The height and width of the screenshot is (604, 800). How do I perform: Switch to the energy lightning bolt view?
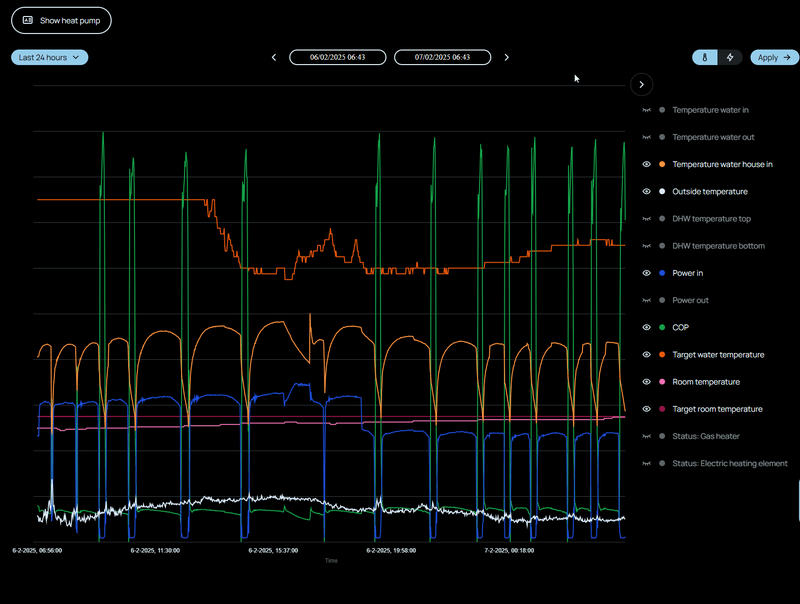(730, 57)
